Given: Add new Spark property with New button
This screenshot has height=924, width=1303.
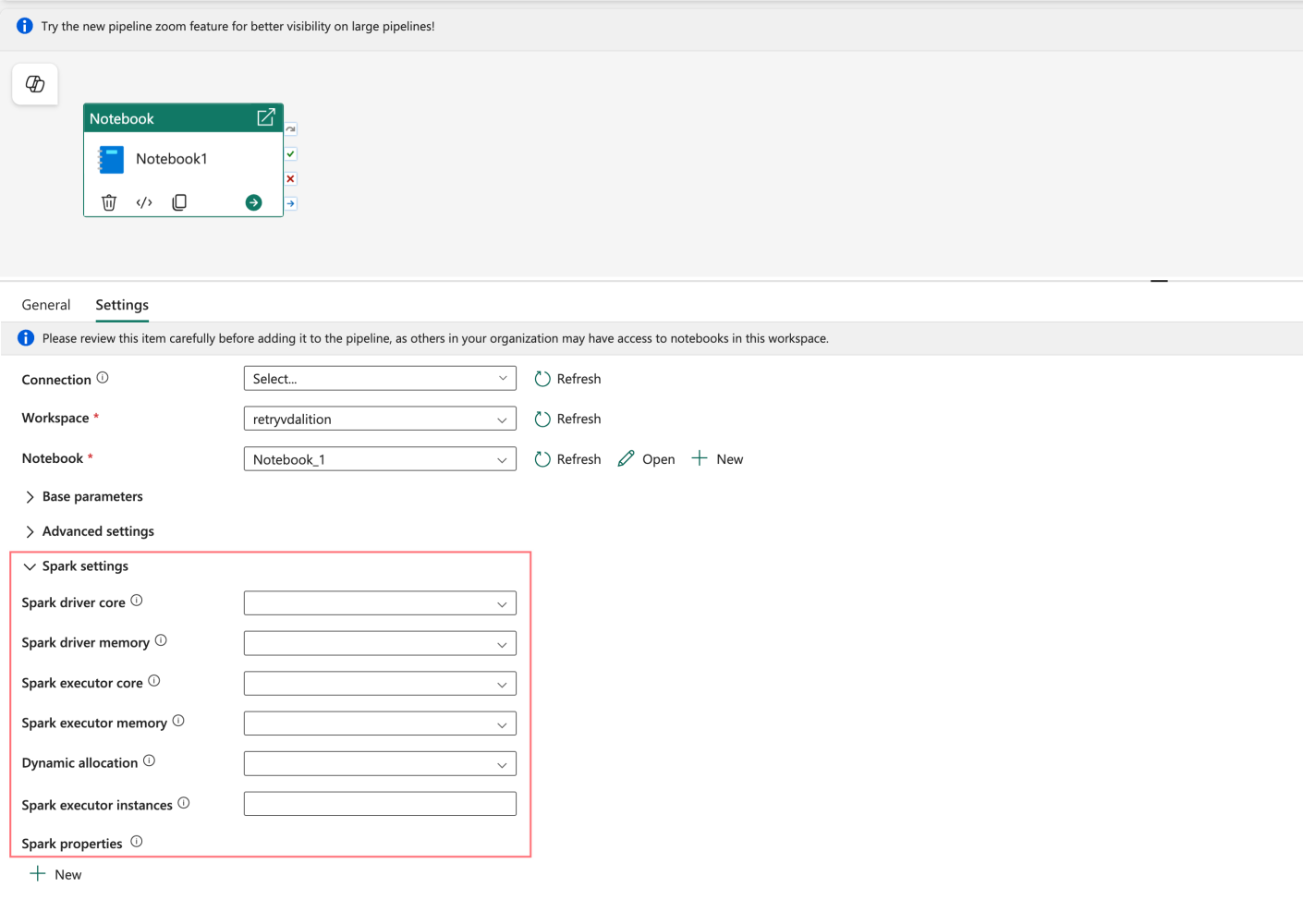Looking at the screenshot, I should point(56,874).
